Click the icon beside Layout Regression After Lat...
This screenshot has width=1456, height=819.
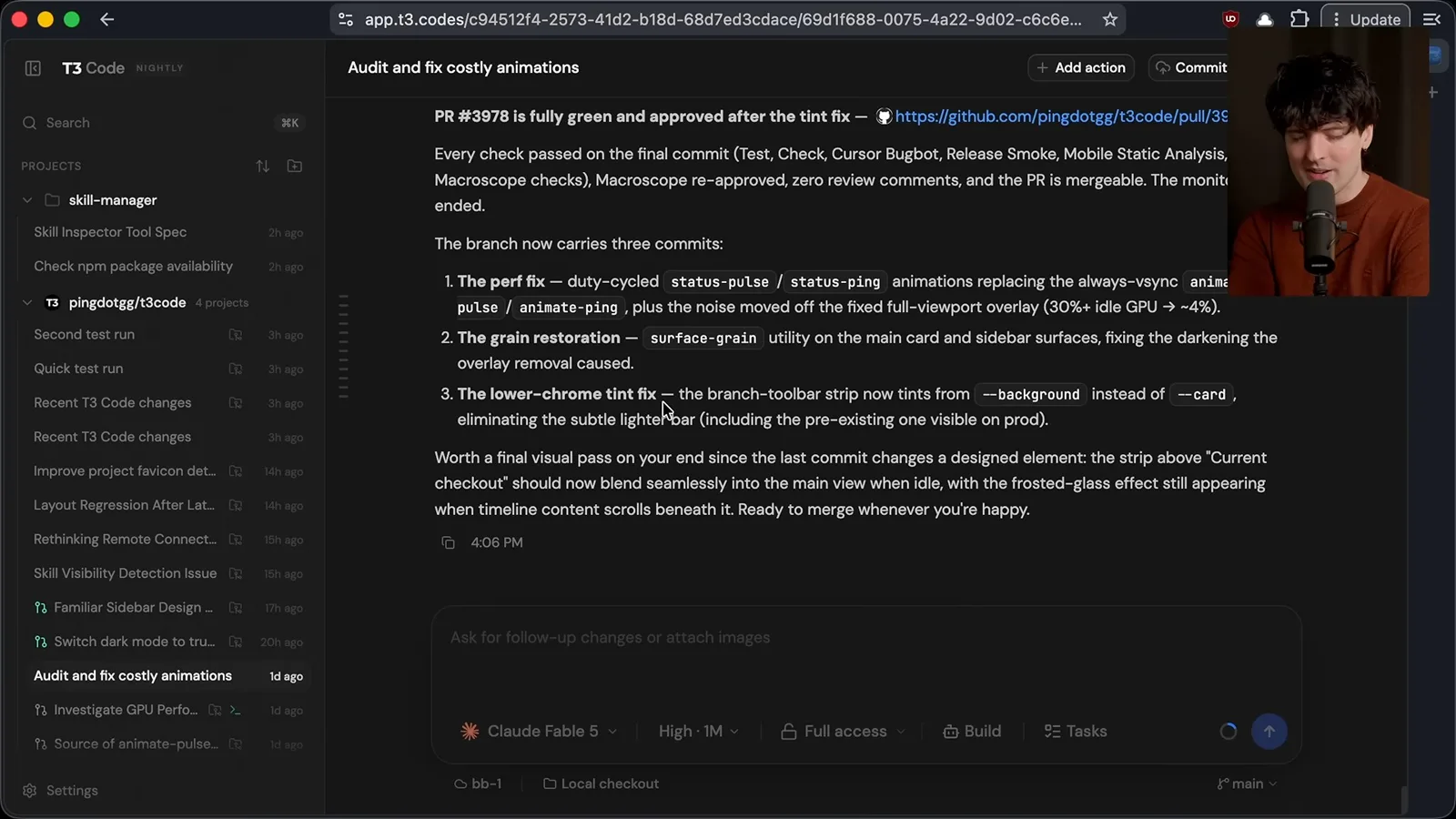pyautogui.click(x=236, y=506)
